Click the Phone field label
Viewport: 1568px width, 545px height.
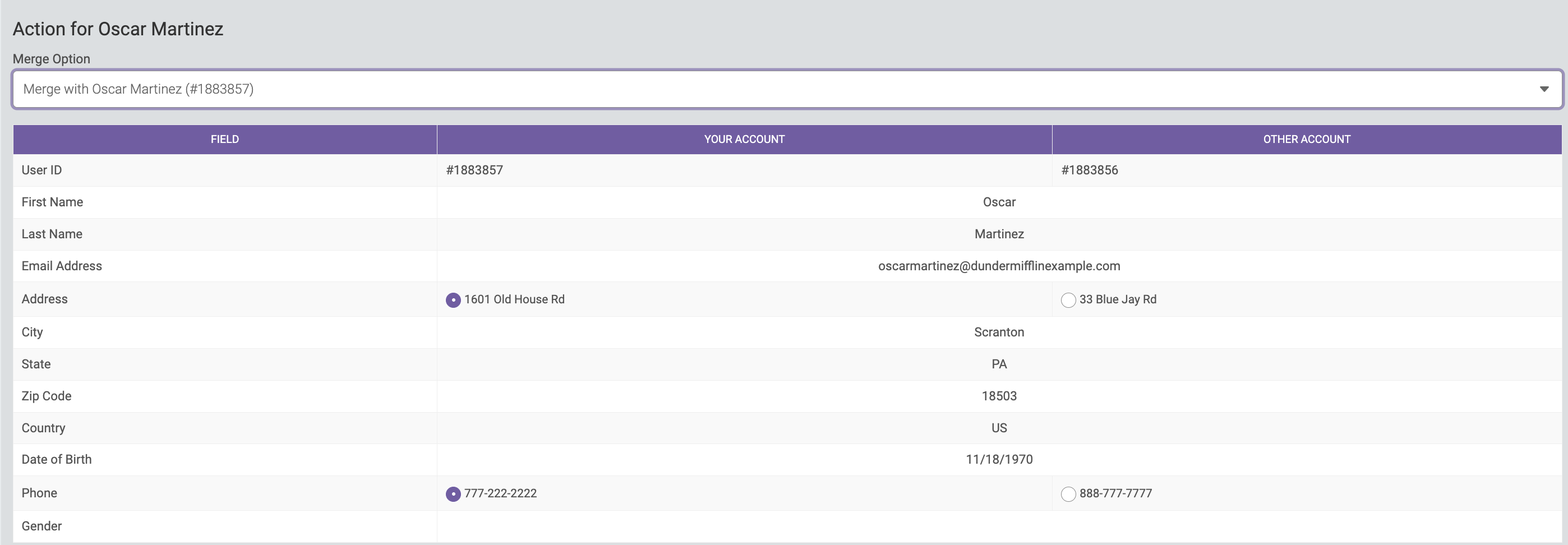pos(39,493)
